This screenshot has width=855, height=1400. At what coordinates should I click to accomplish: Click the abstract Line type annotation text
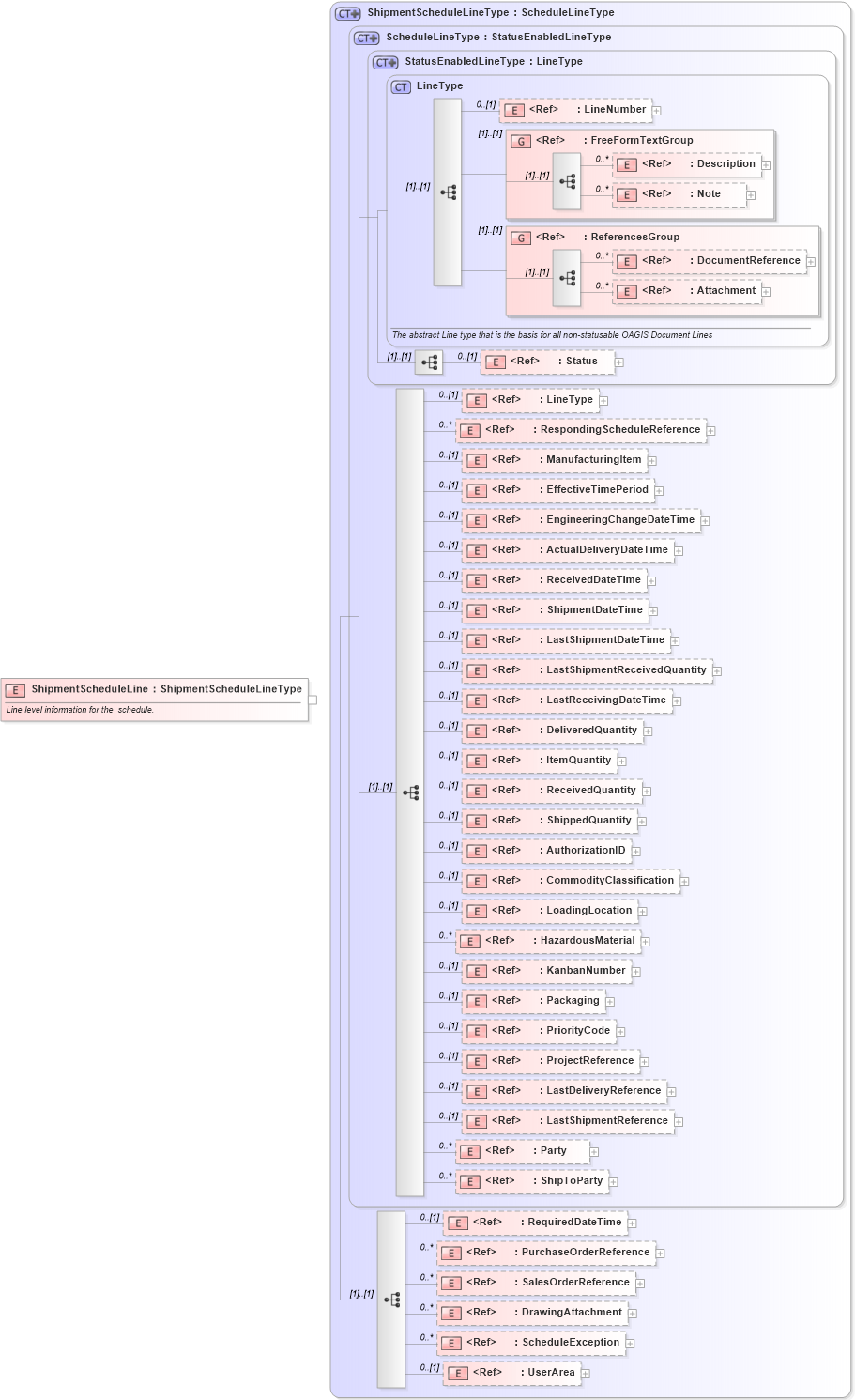point(550,333)
